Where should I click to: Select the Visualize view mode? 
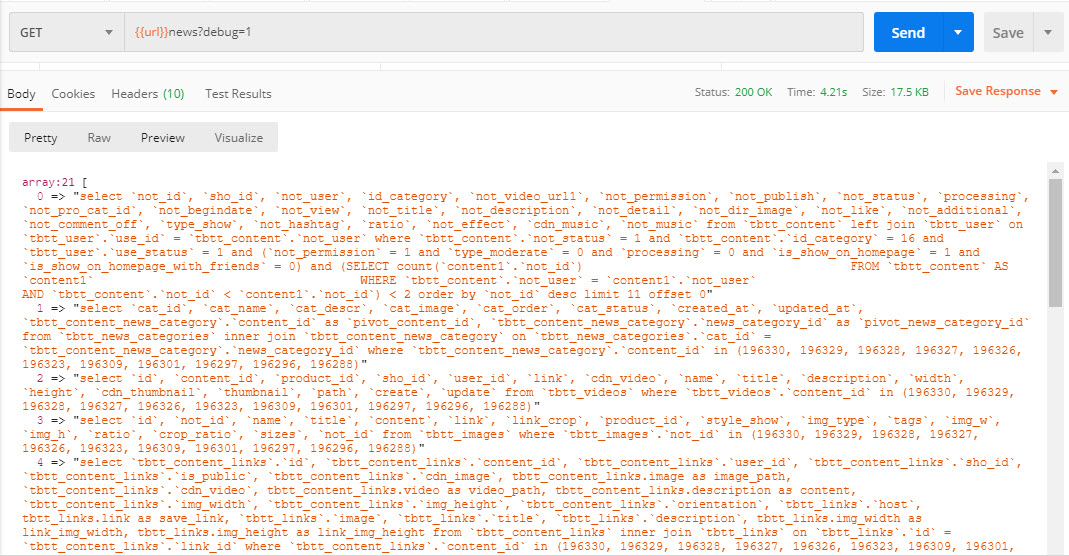point(239,138)
